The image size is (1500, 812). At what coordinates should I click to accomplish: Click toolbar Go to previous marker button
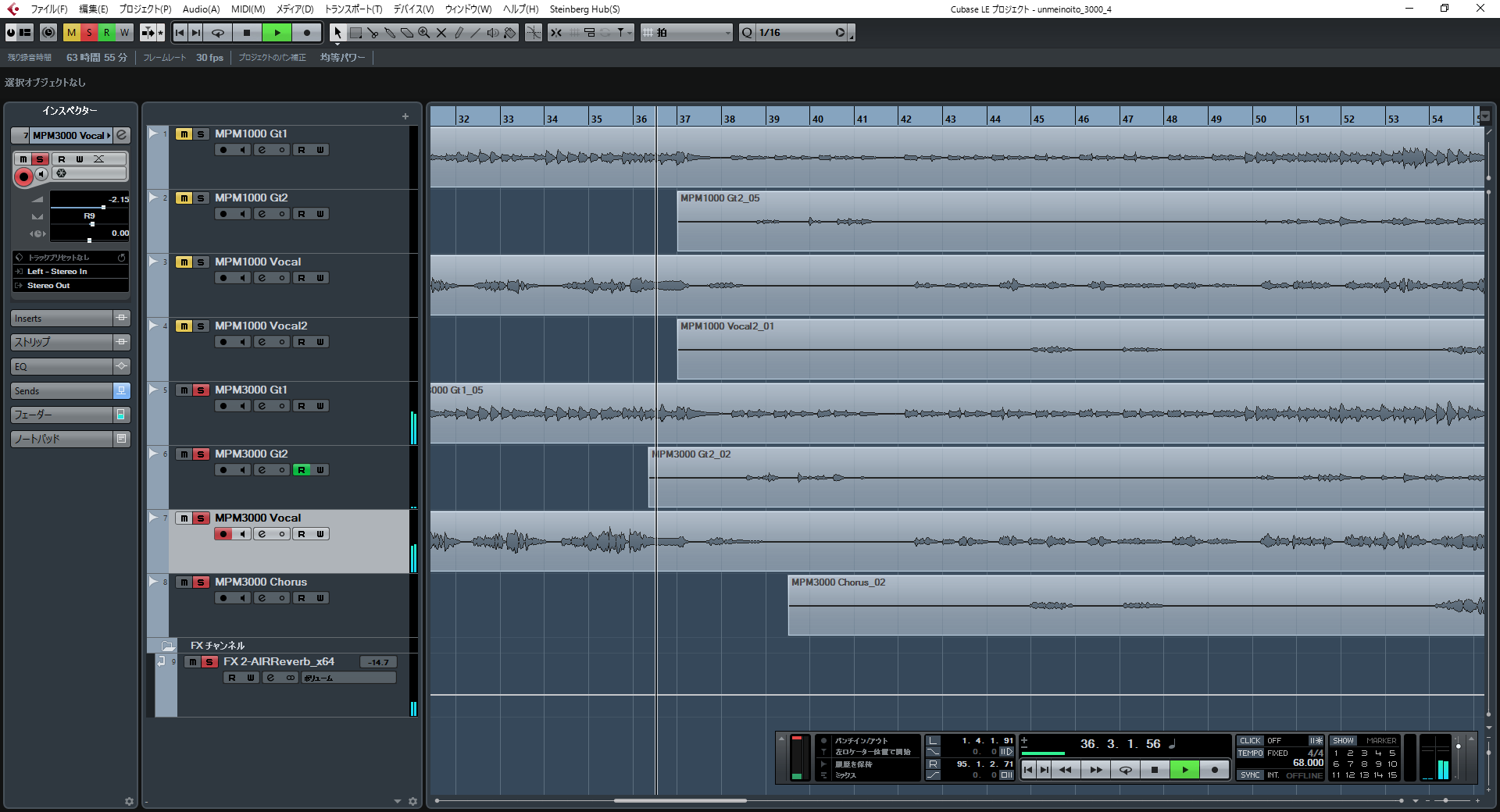pos(180,33)
